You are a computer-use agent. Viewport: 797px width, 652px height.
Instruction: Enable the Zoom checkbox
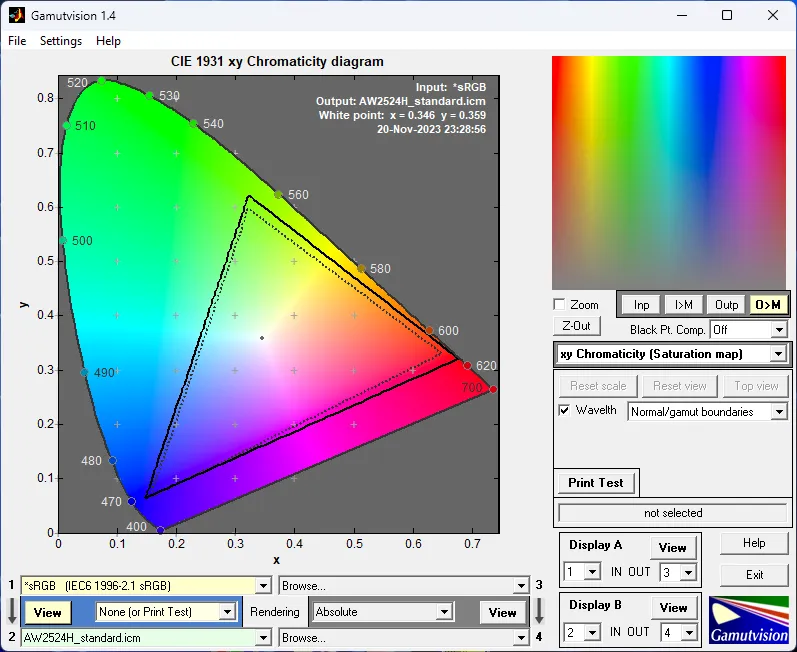pos(560,305)
